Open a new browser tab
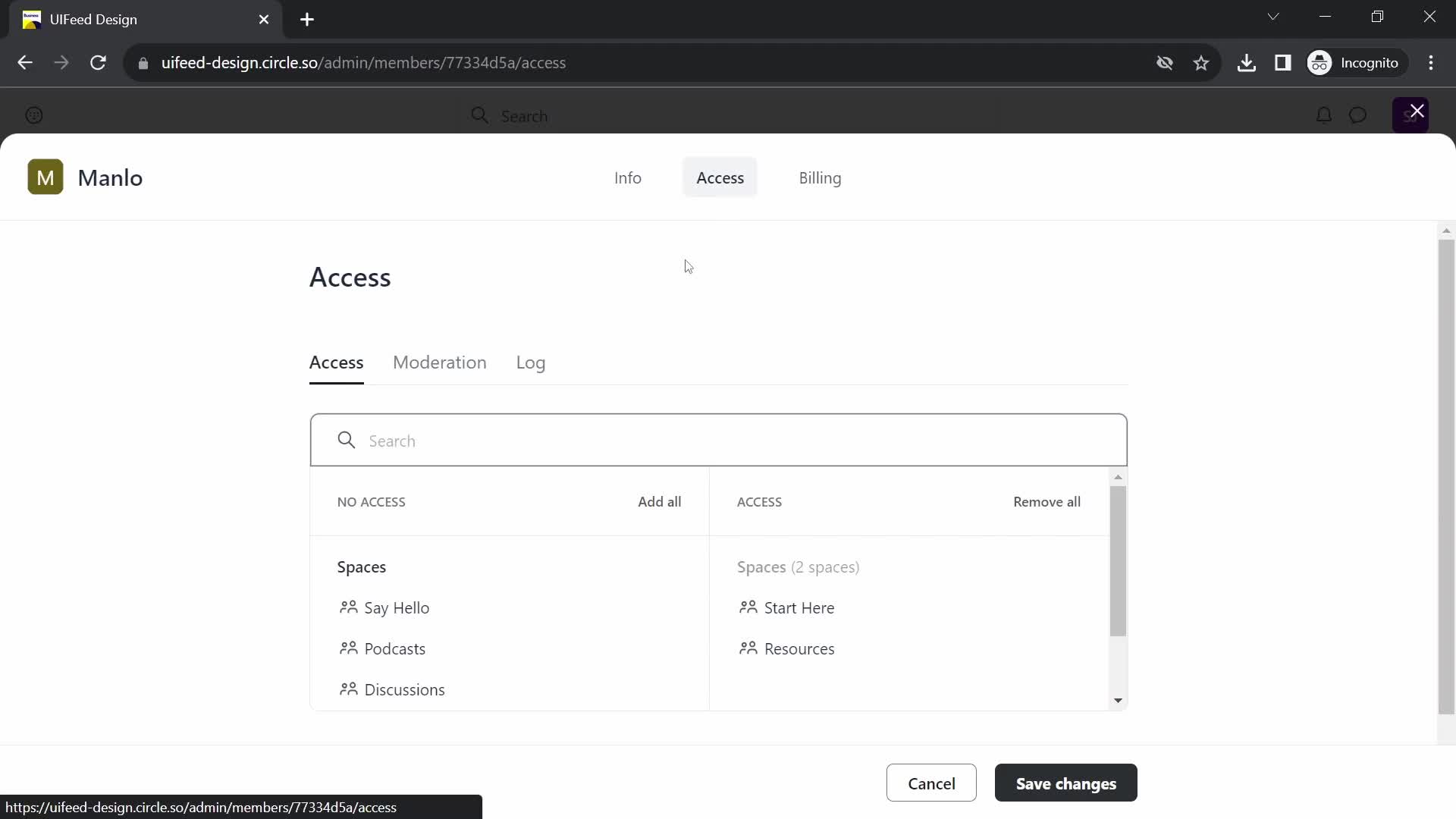Image resolution: width=1456 pixels, height=819 pixels. (x=307, y=20)
